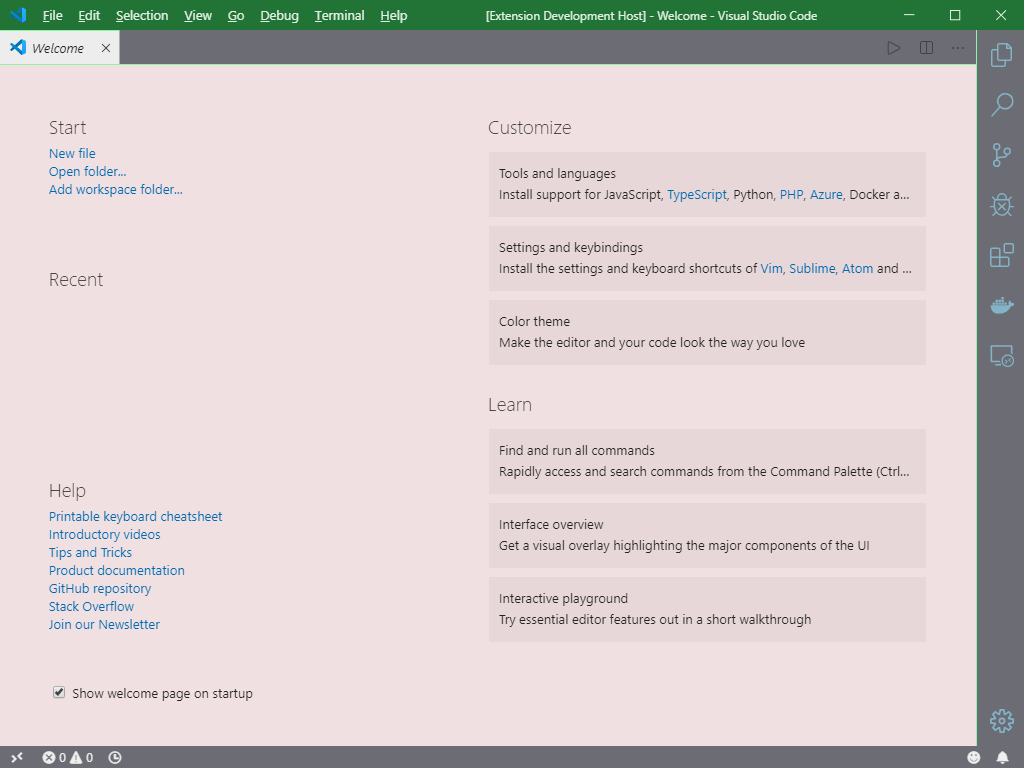Click the remote window indicator in status bar
This screenshot has height=768, width=1024.
18,757
